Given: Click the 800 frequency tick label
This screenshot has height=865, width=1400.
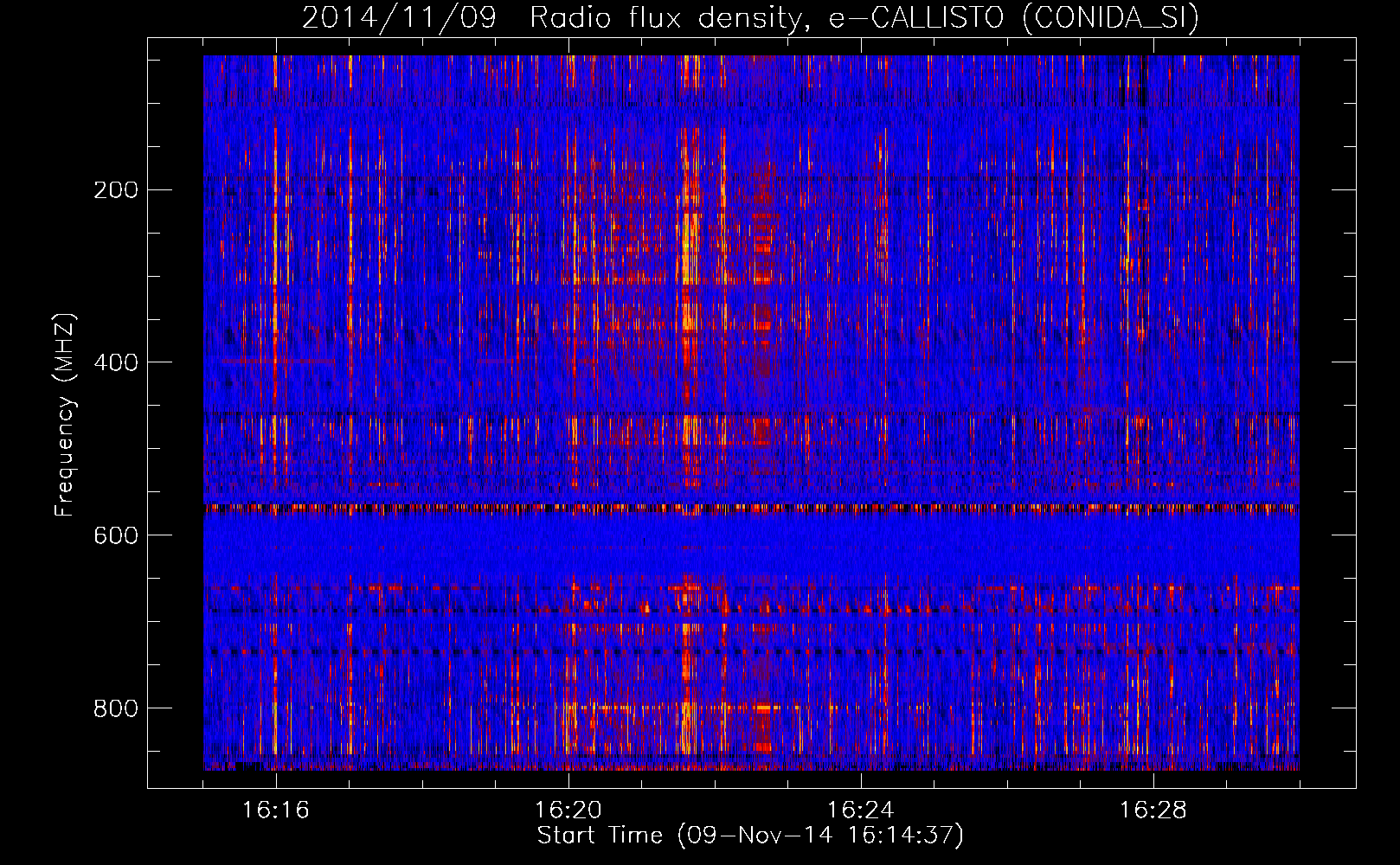Looking at the screenshot, I should 116,708.
